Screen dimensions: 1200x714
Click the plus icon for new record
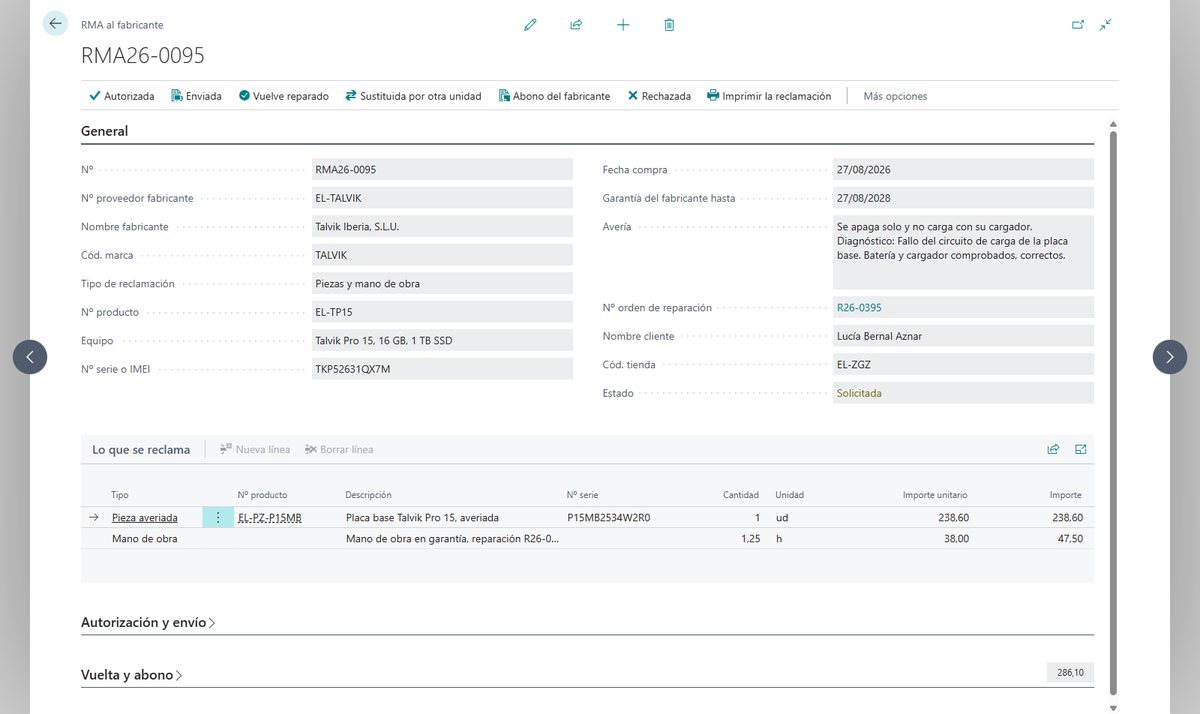[623, 25]
